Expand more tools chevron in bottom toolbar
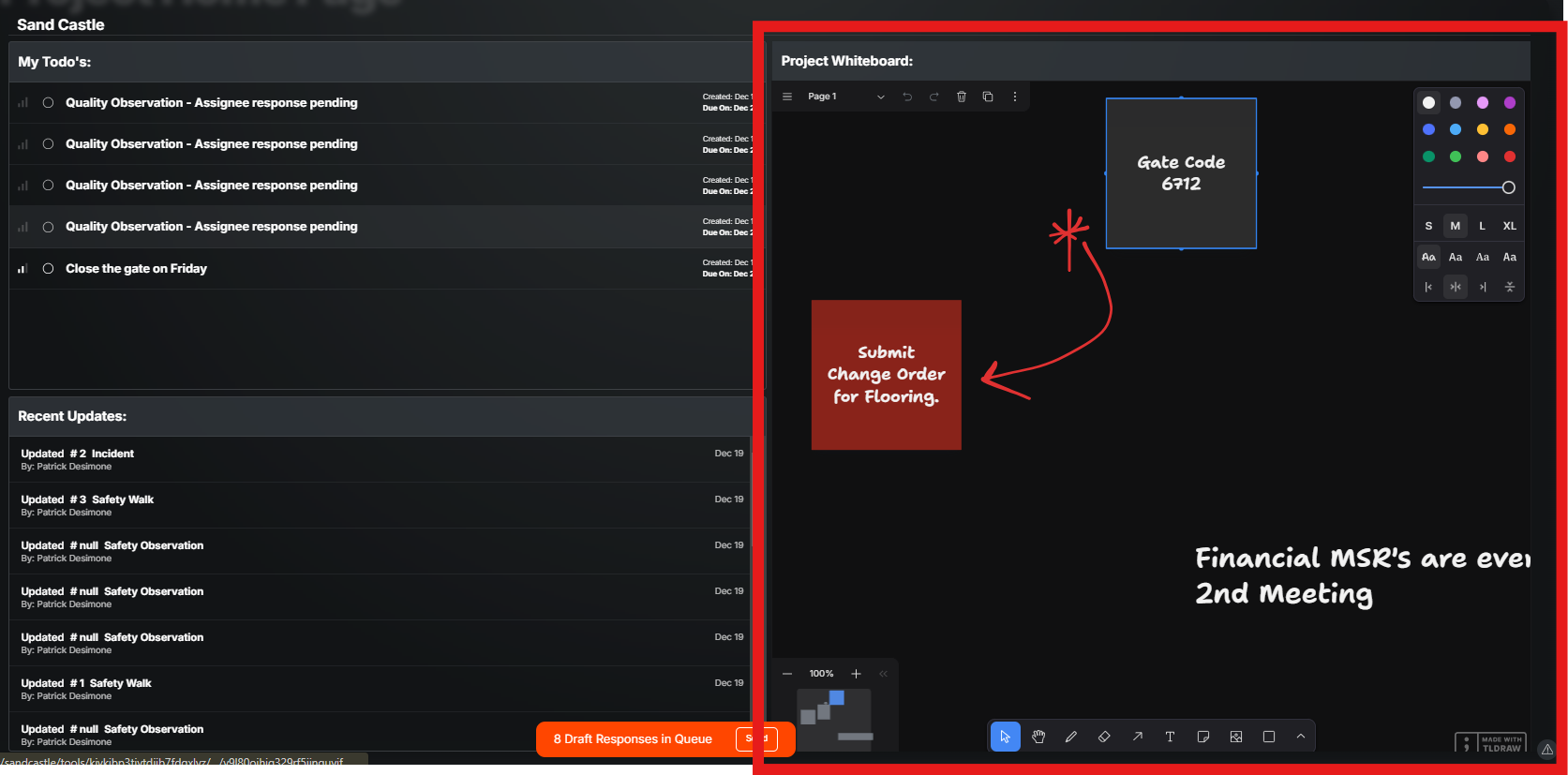Image resolution: width=1568 pixels, height=775 pixels. 1301,737
